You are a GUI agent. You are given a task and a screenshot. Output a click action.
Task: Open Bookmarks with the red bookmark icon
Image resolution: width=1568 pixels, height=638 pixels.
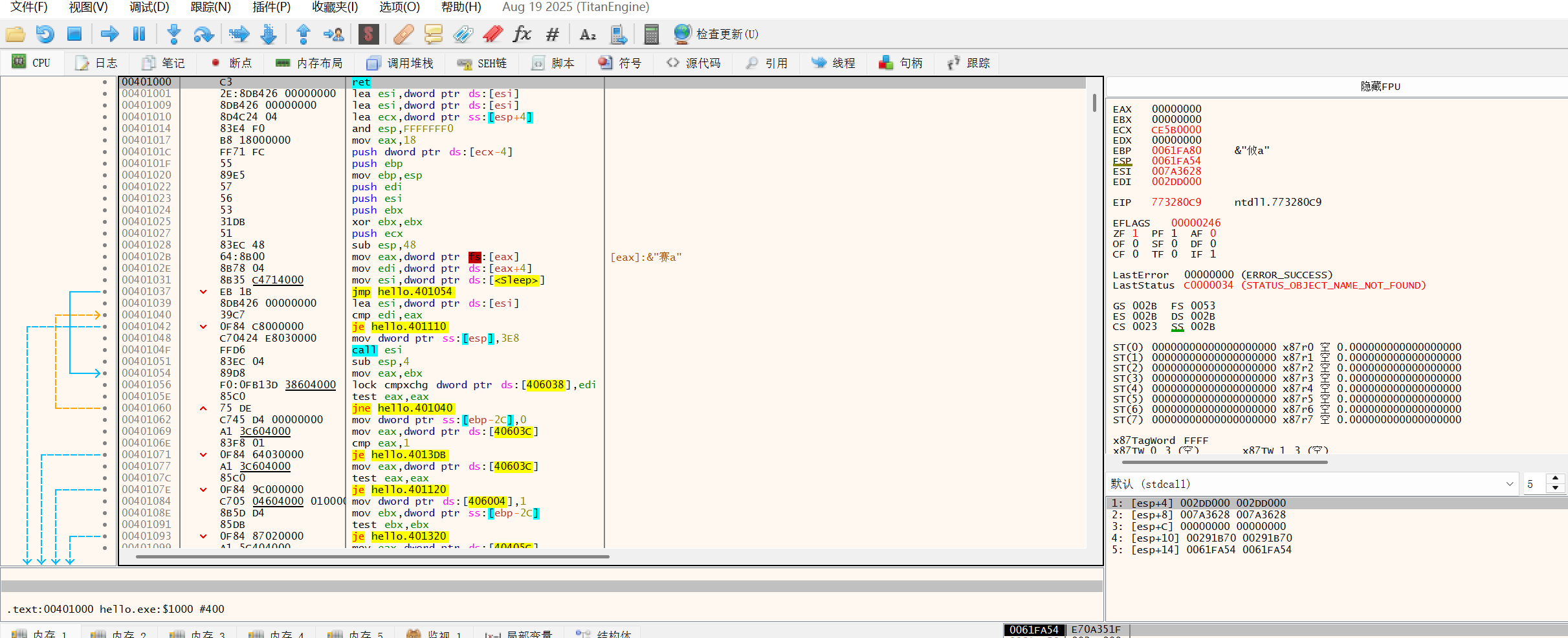pyautogui.click(x=493, y=34)
